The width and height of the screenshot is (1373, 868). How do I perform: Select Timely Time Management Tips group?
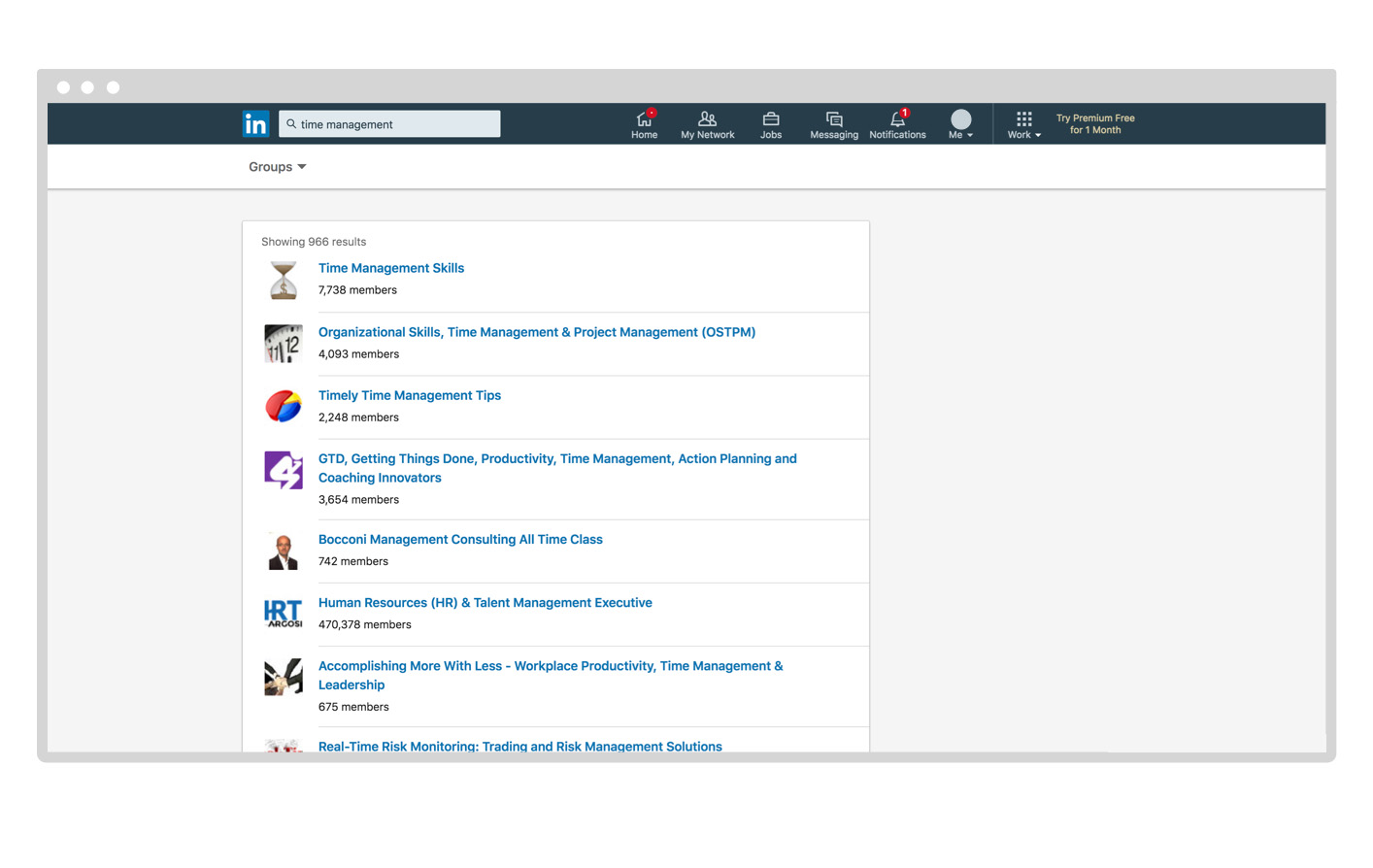(x=409, y=395)
